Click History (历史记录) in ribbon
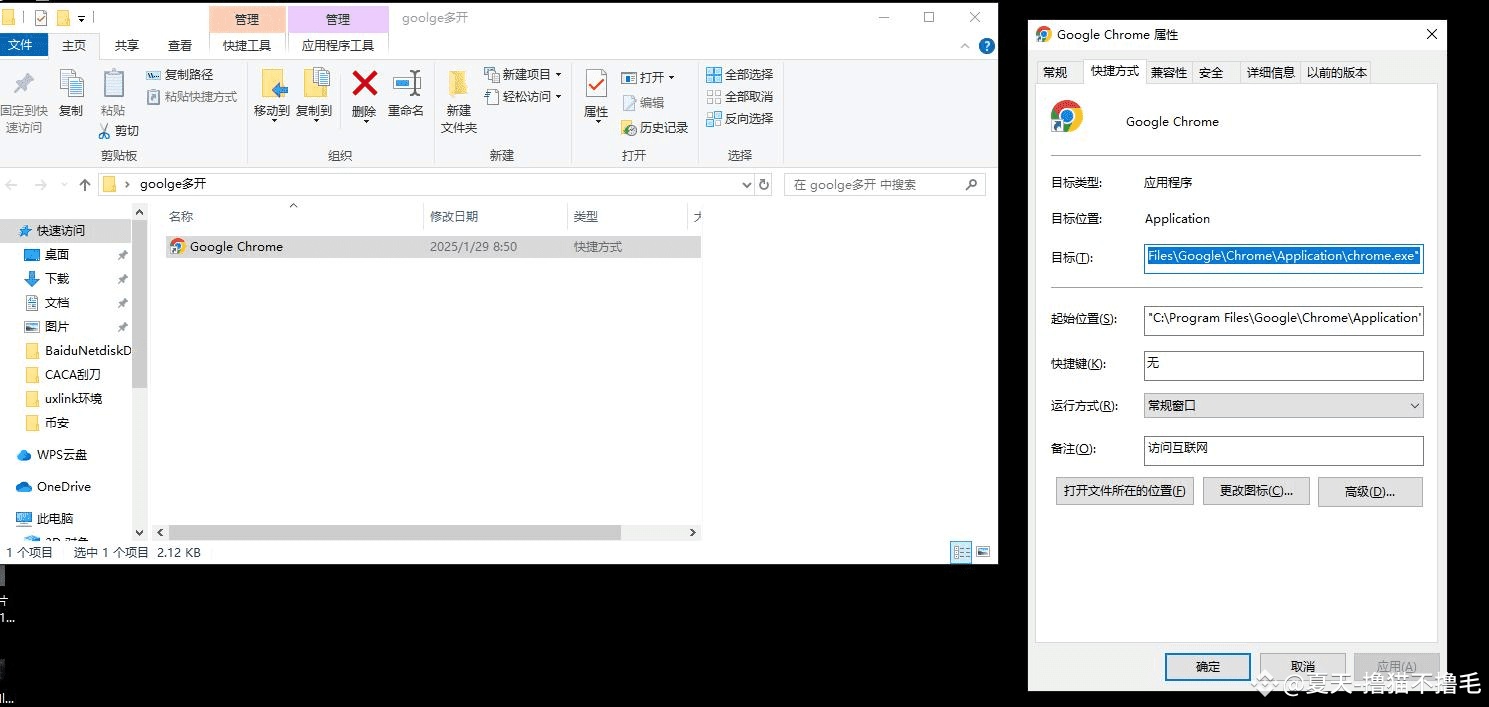 [x=655, y=128]
